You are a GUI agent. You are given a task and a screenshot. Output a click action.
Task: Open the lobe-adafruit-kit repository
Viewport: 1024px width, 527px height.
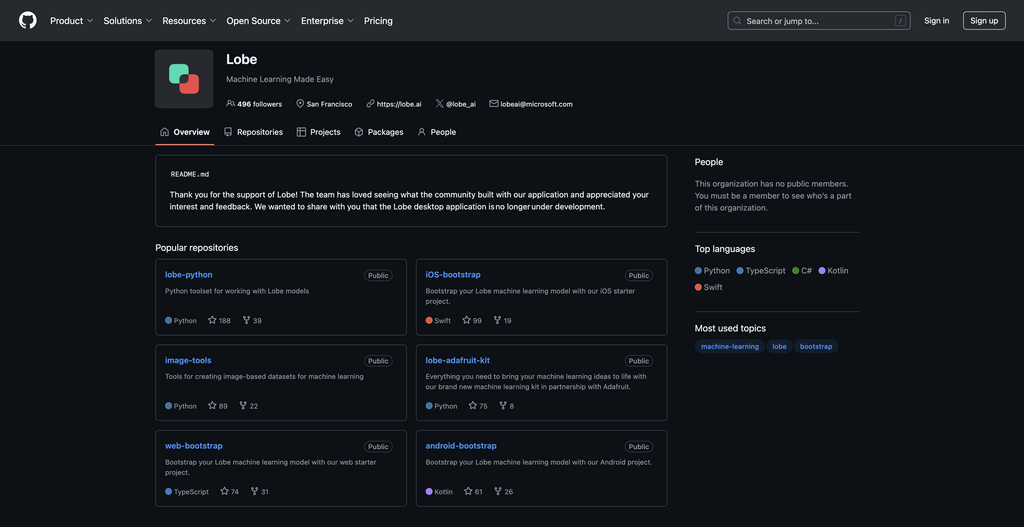click(458, 360)
